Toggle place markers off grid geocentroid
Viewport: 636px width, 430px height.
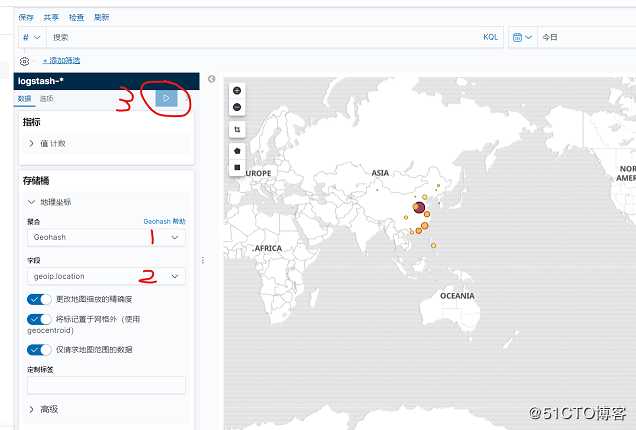[39, 319]
